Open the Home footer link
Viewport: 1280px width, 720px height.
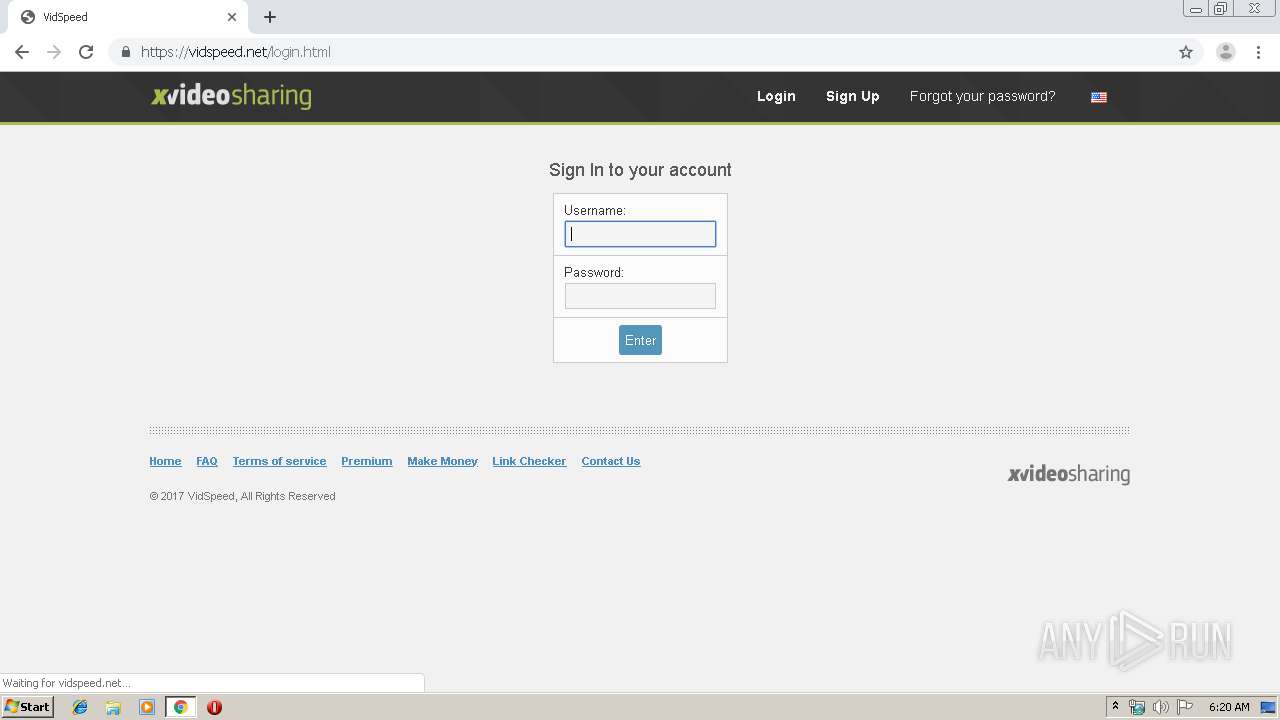point(165,461)
